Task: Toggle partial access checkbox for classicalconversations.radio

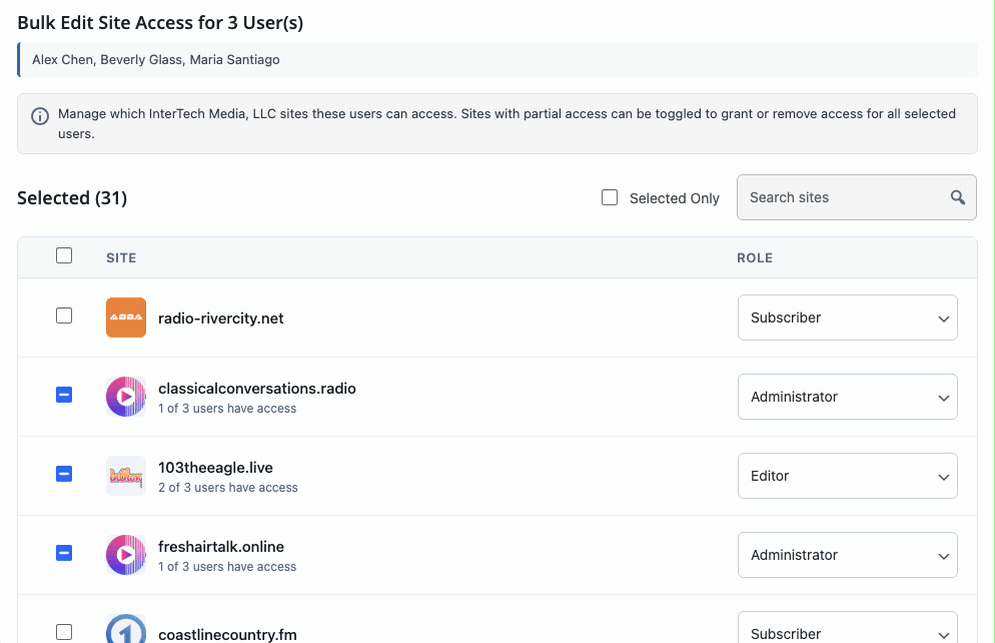Action: click(64, 395)
